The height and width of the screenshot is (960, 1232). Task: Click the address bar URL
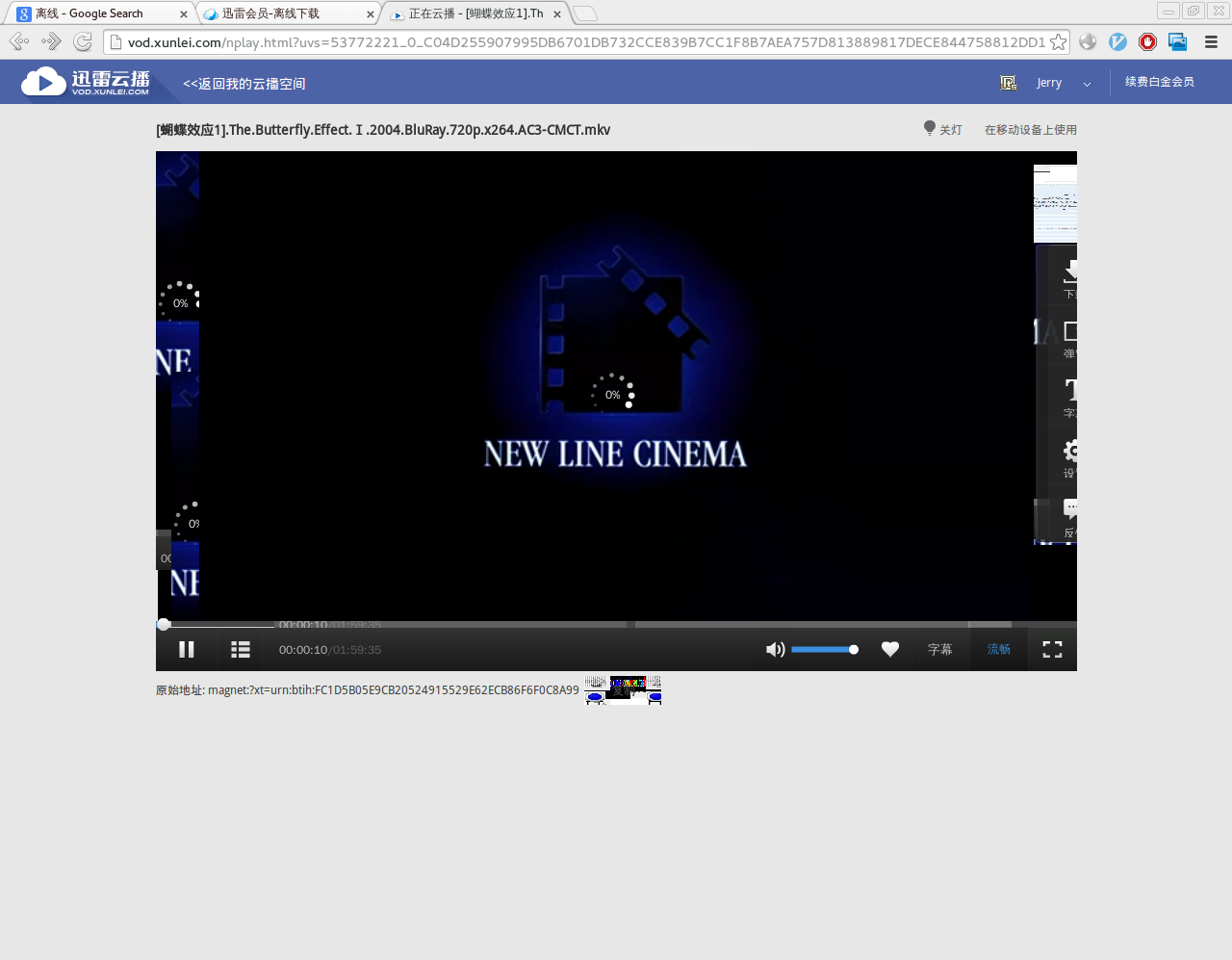[x=586, y=42]
